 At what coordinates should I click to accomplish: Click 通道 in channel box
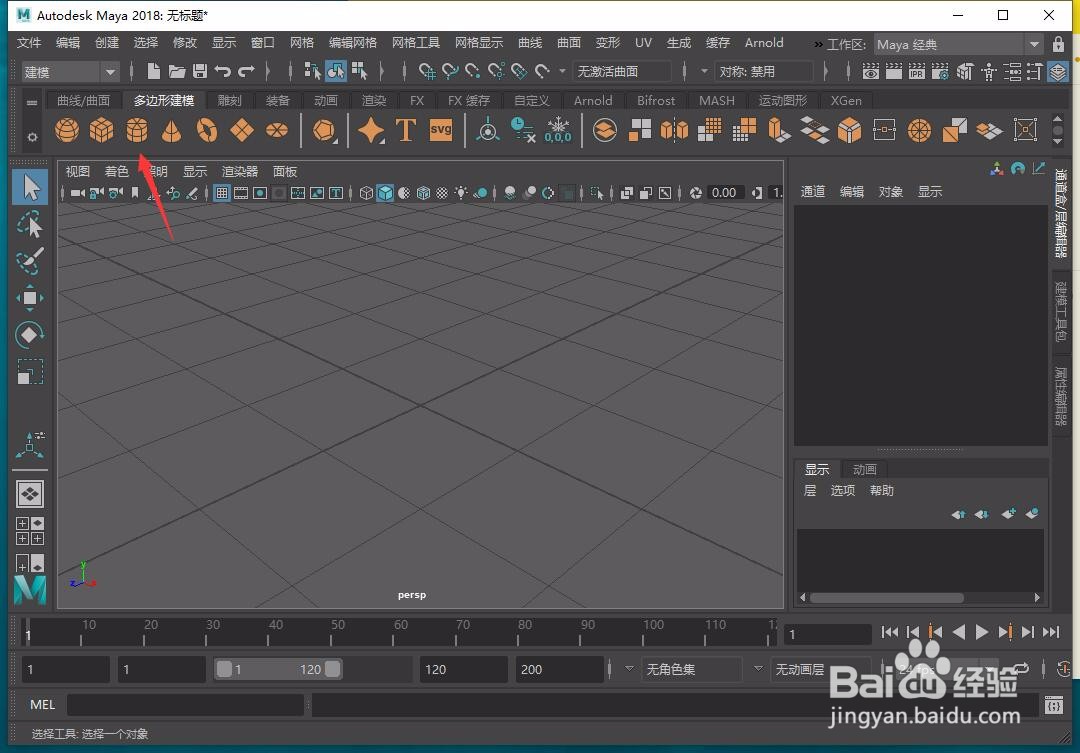coord(813,192)
